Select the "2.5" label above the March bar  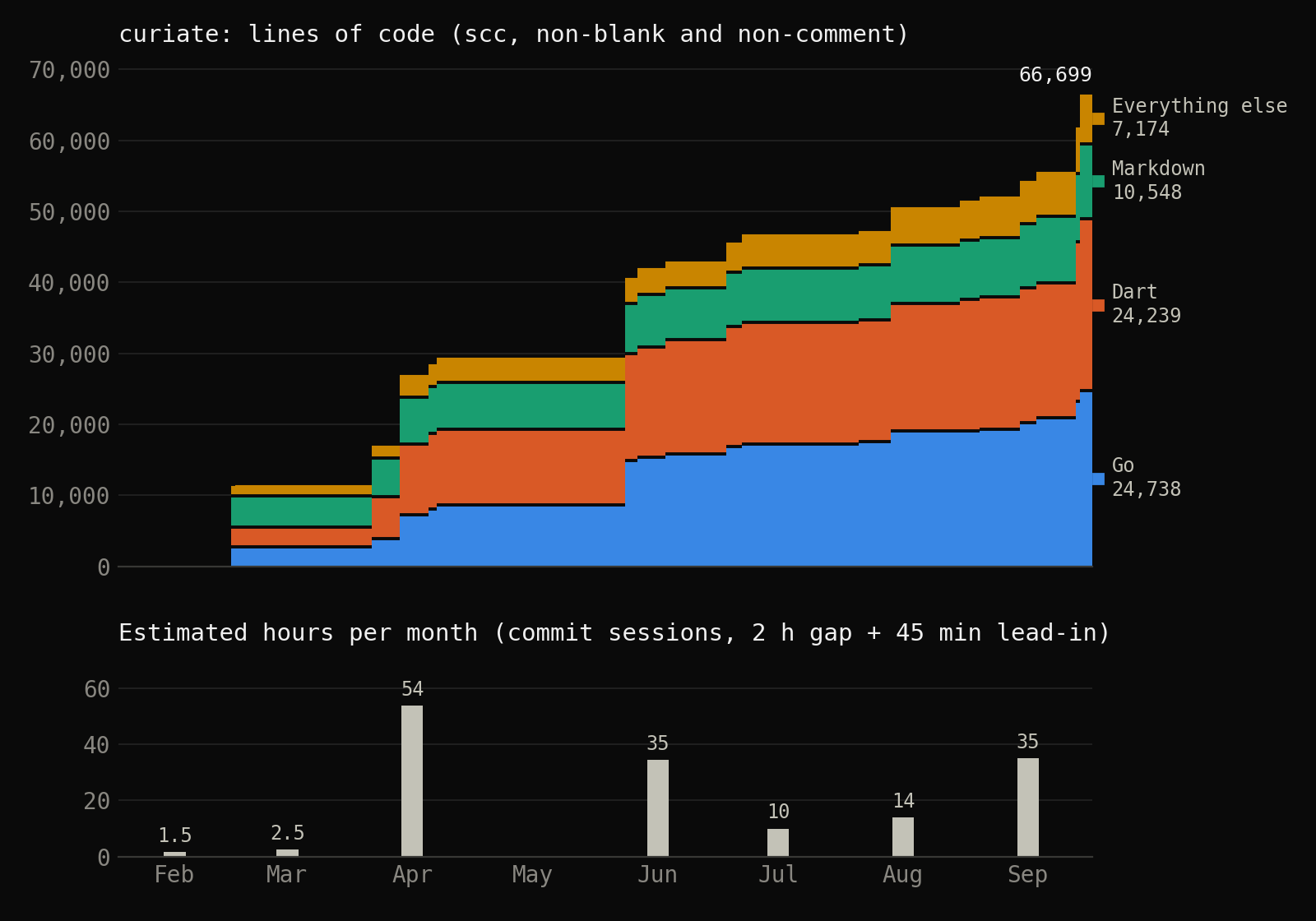coord(287,833)
